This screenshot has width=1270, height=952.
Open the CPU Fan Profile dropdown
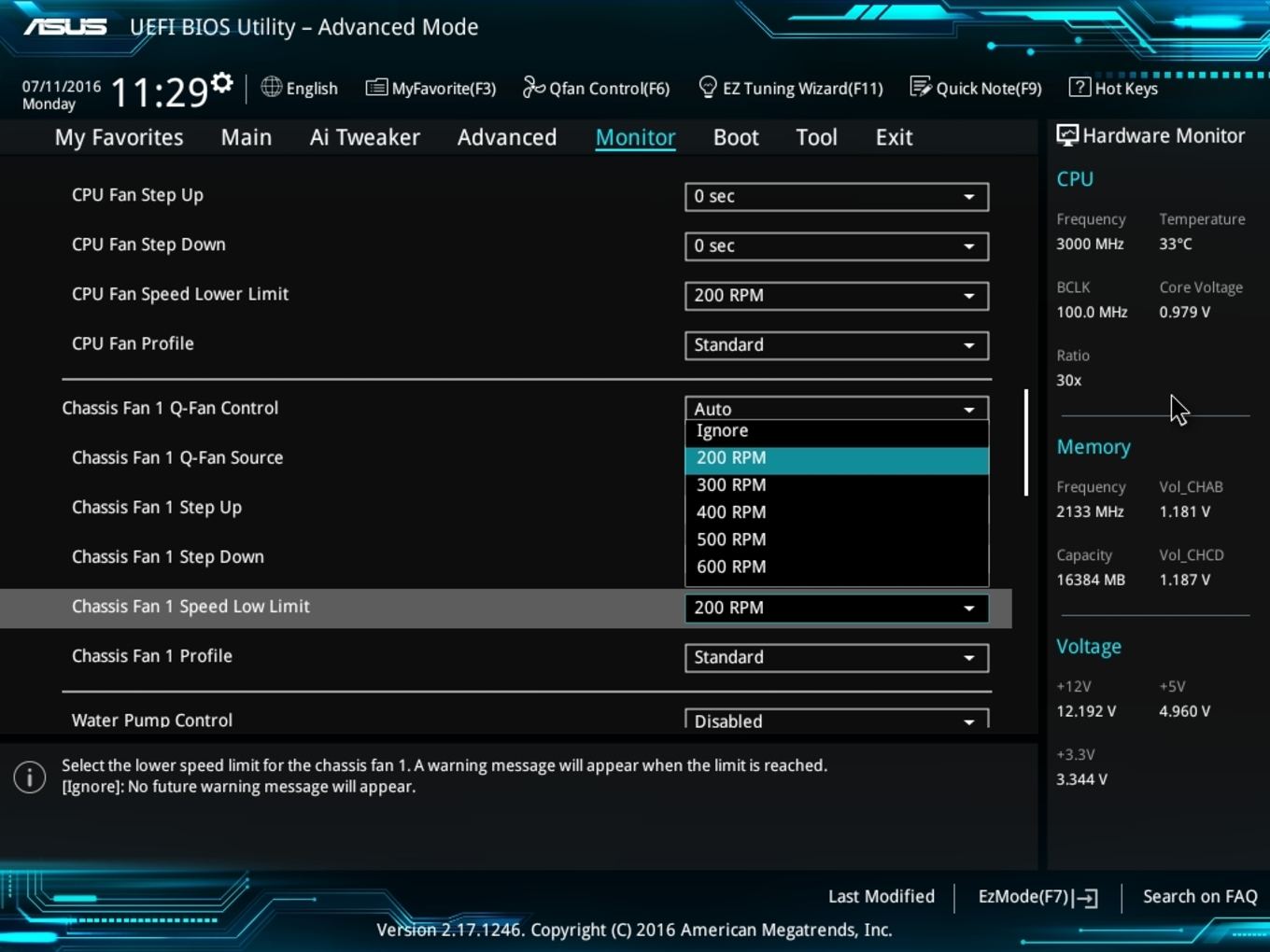point(837,345)
